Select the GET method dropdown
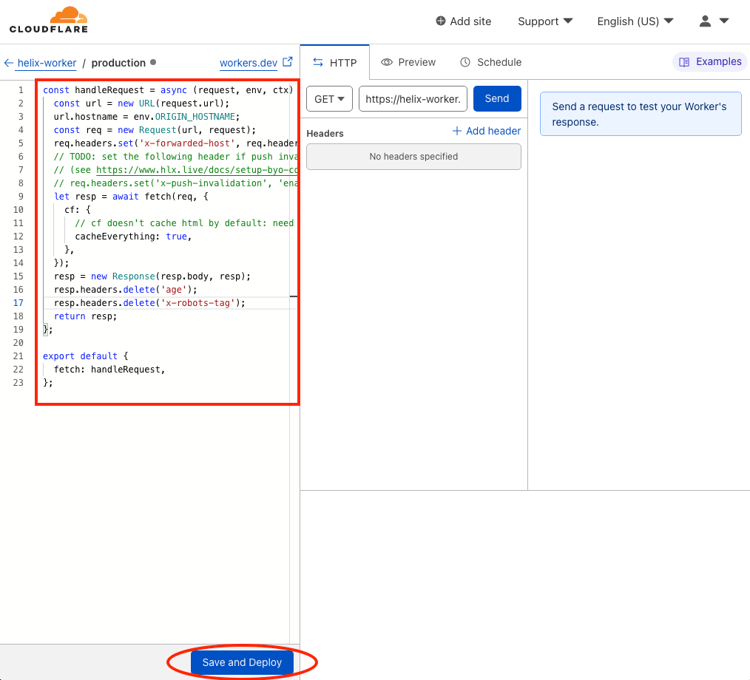The height and width of the screenshot is (680, 750). [x=330, y=99]
